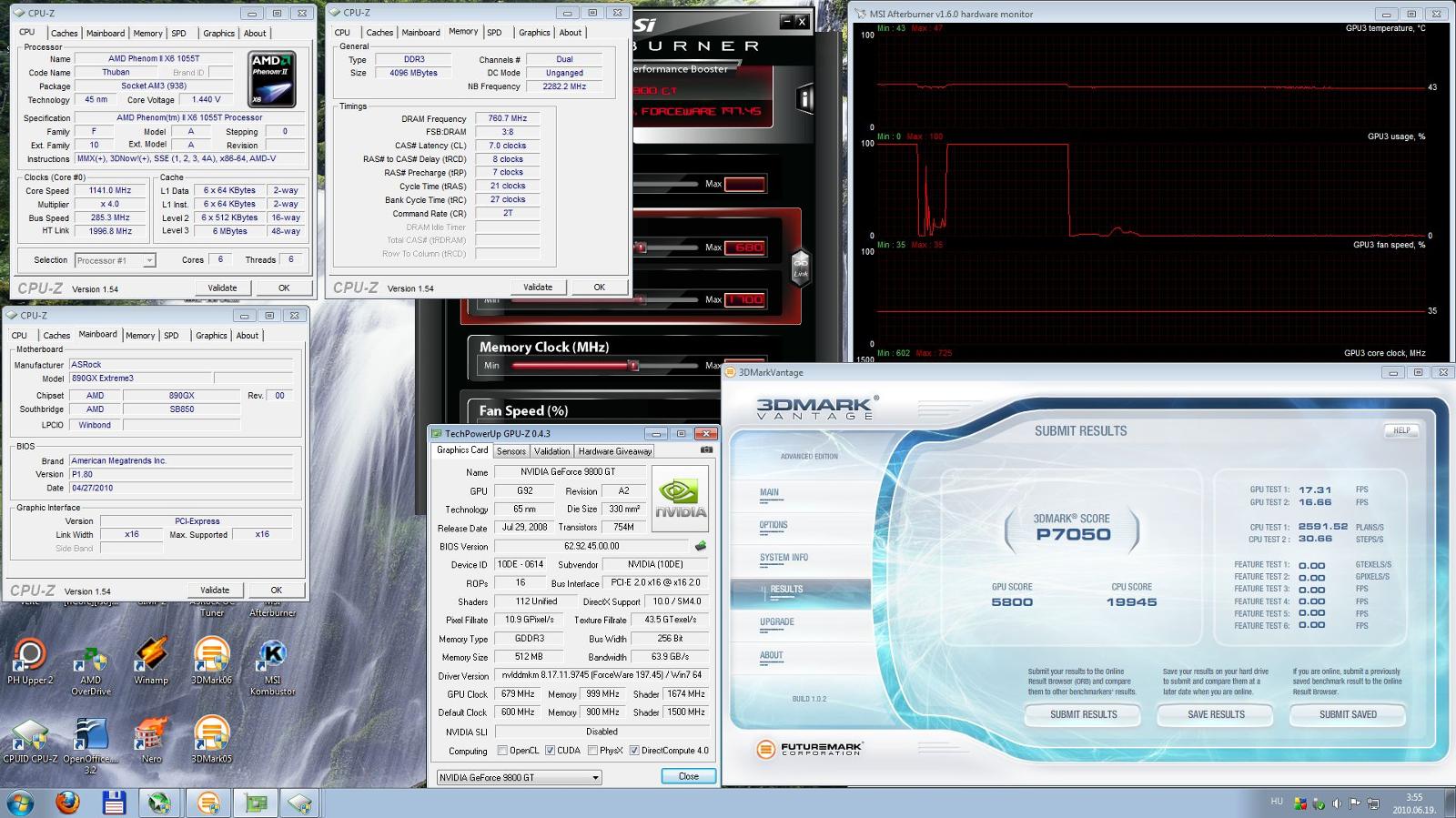
Task: Open MSI Kombustor desktop shortcut
Action: click(272, 667)
